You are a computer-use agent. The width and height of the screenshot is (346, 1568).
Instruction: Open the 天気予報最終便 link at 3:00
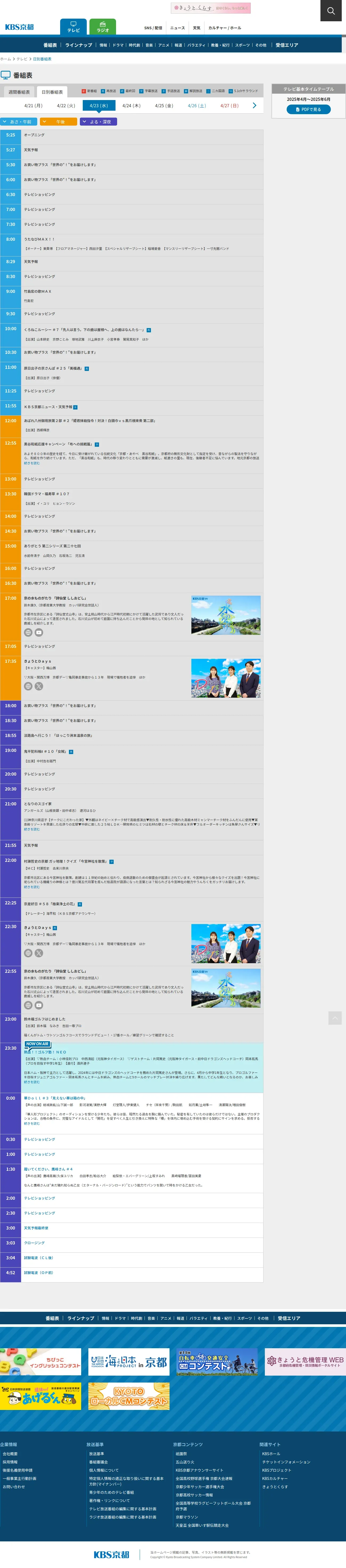point(36,1228)
